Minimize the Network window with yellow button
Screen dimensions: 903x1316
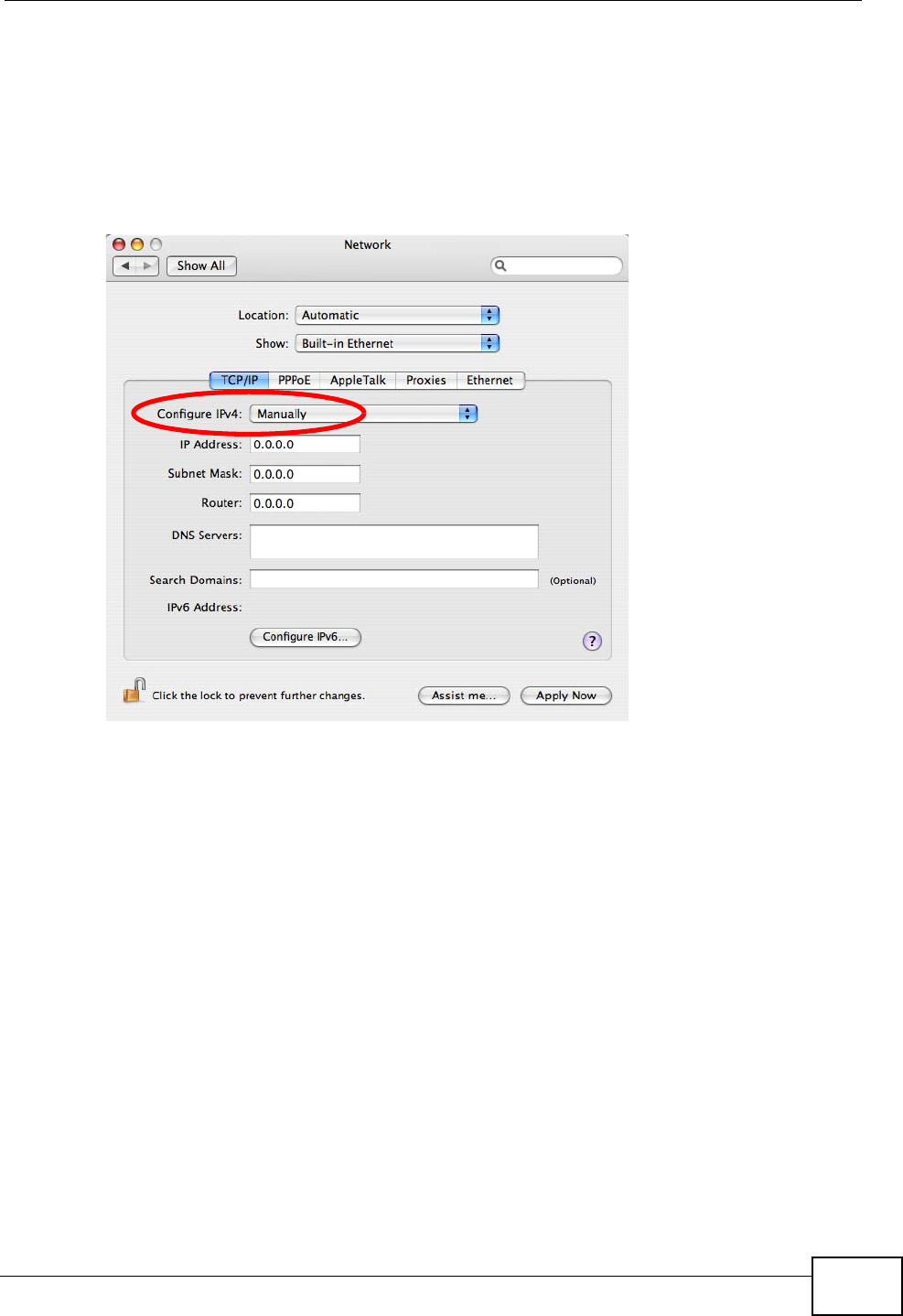[x=137, y=244]
